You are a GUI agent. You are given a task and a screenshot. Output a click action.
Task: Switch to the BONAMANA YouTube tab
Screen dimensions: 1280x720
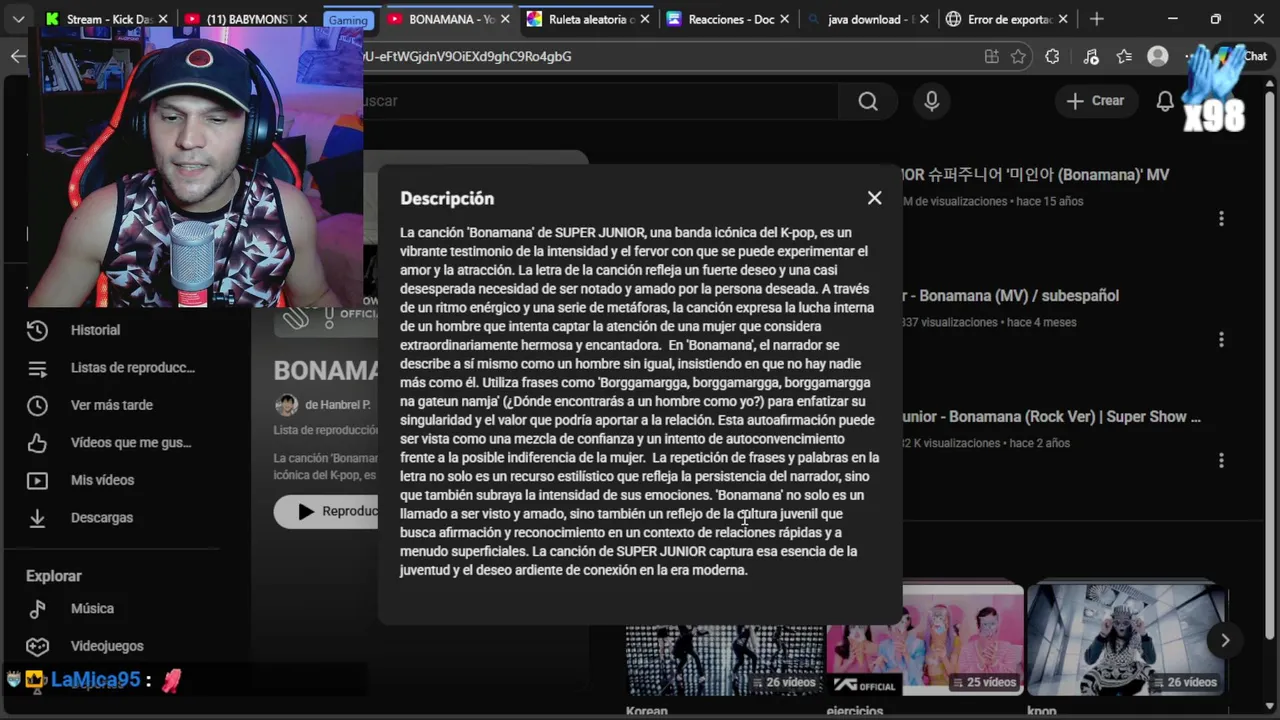pyautogui.click(x=450, y=19)
